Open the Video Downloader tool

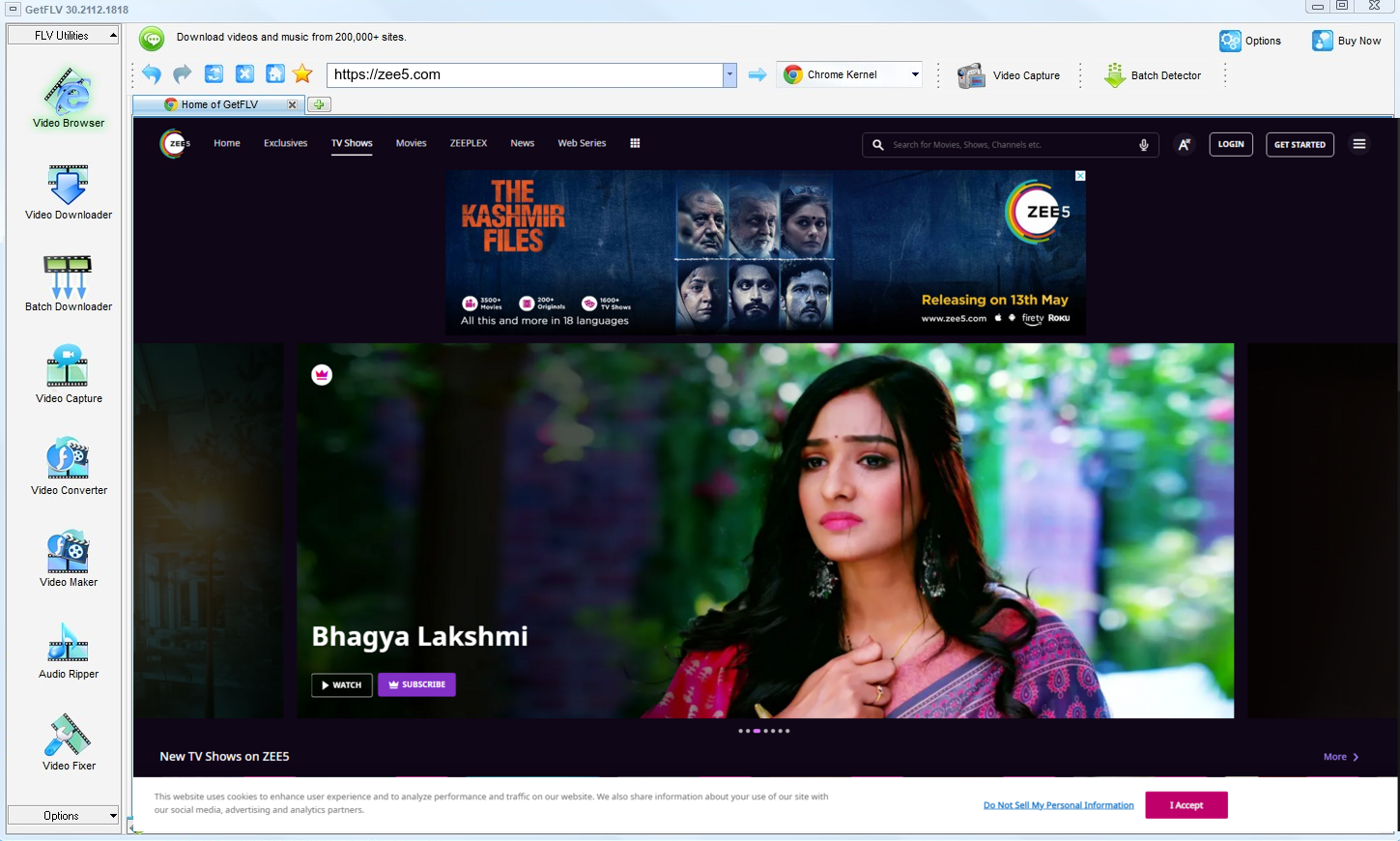click(x=69, y=191)
